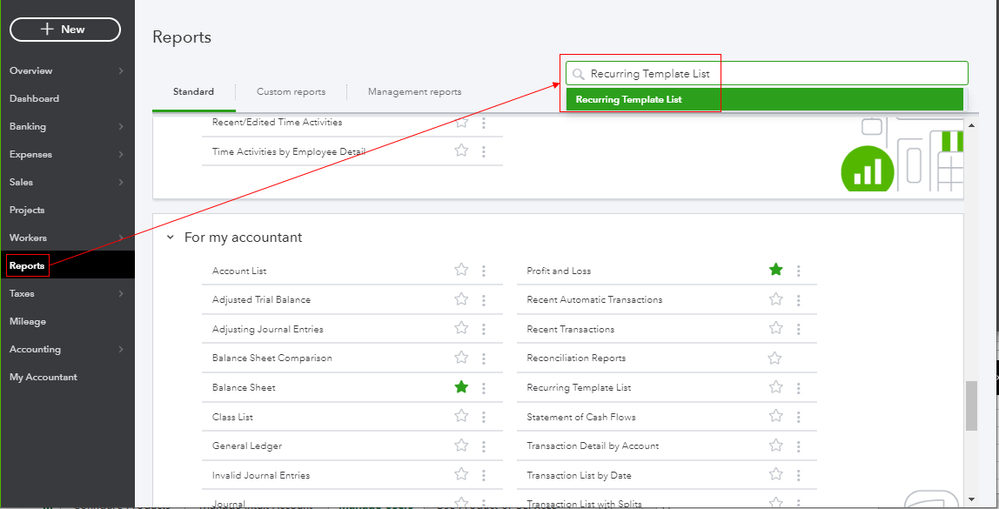Unfavorite the Profit and Loss star

[775, 270]
